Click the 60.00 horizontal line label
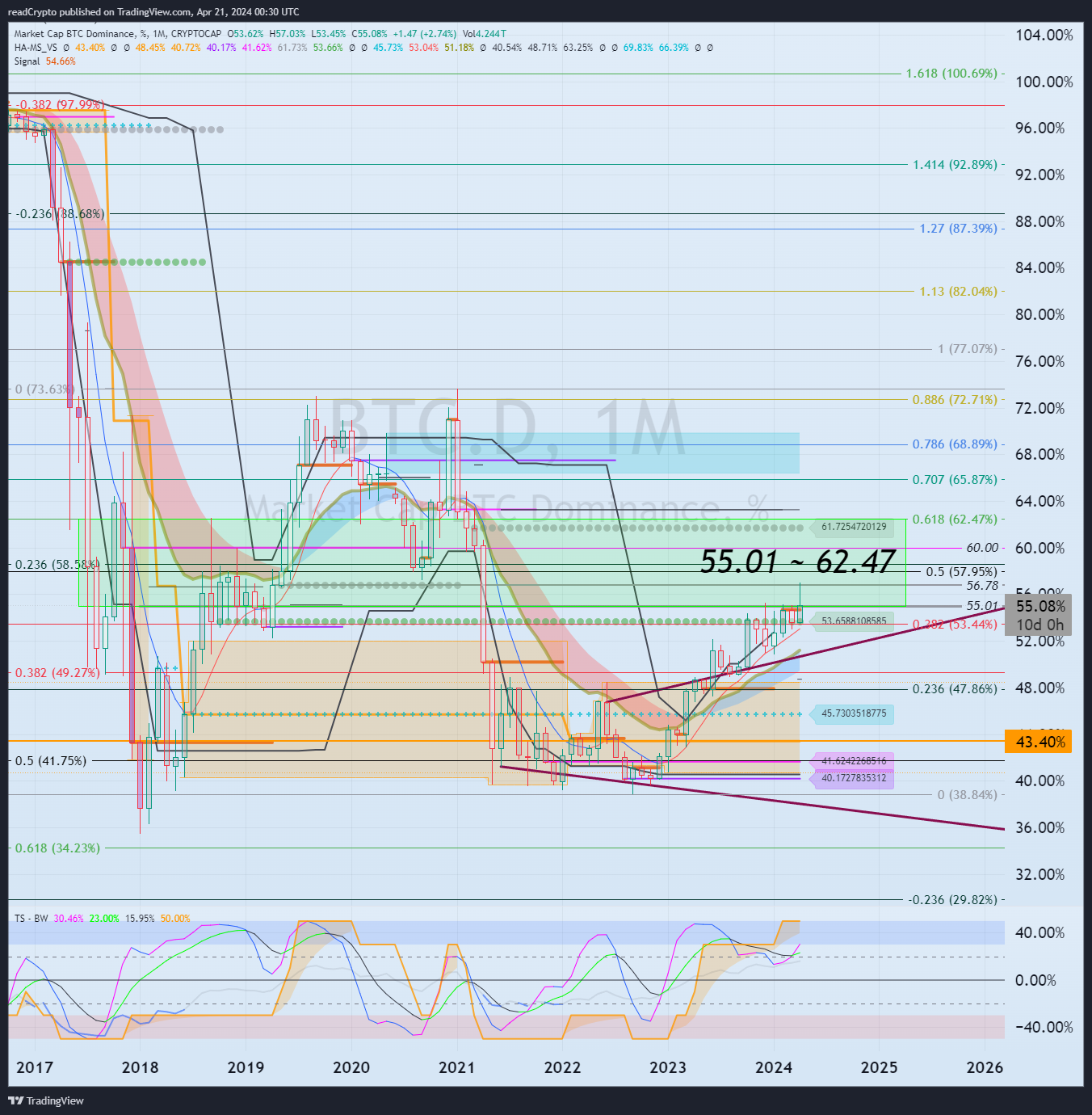The width and height of the screenshot is (1092, 1115). tap(982, 548)
